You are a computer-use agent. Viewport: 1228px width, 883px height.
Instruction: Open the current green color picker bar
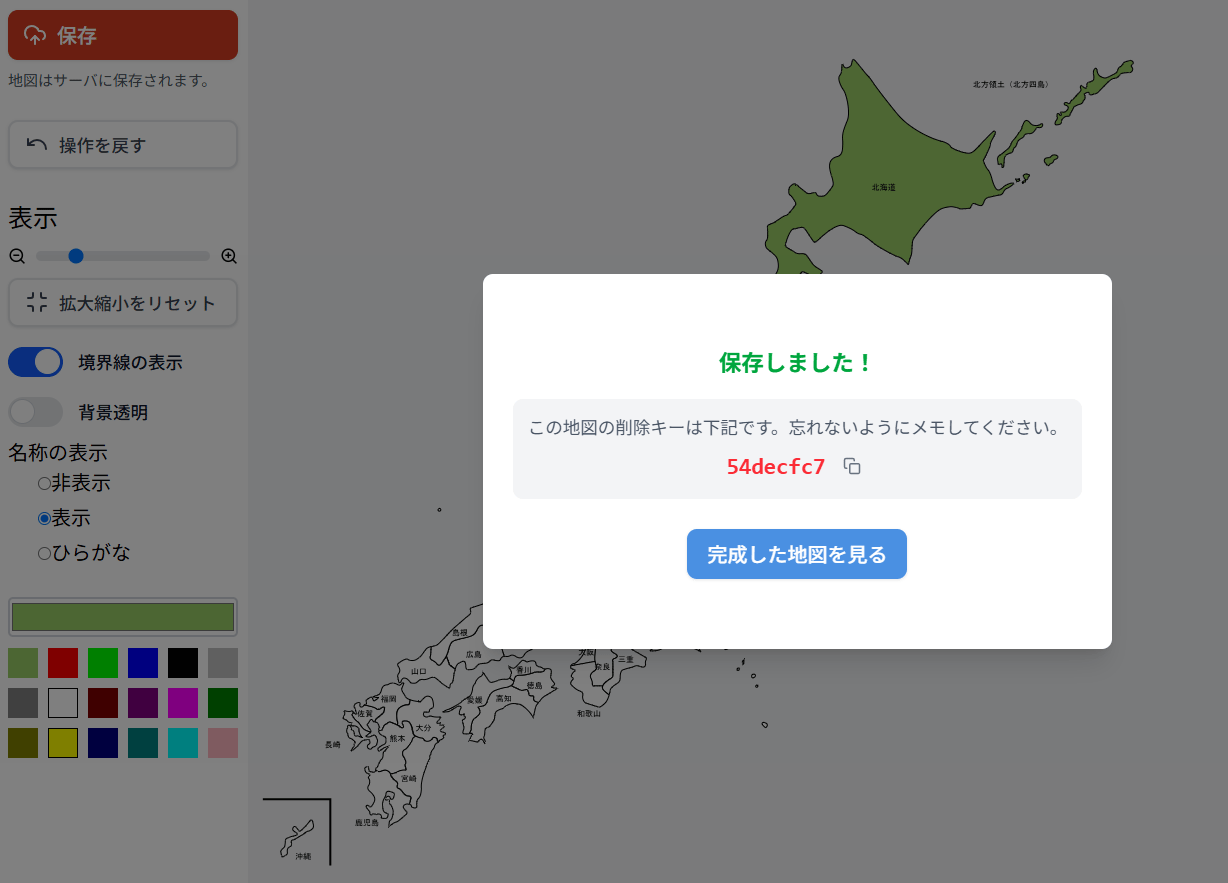click(x=122, y=617)
